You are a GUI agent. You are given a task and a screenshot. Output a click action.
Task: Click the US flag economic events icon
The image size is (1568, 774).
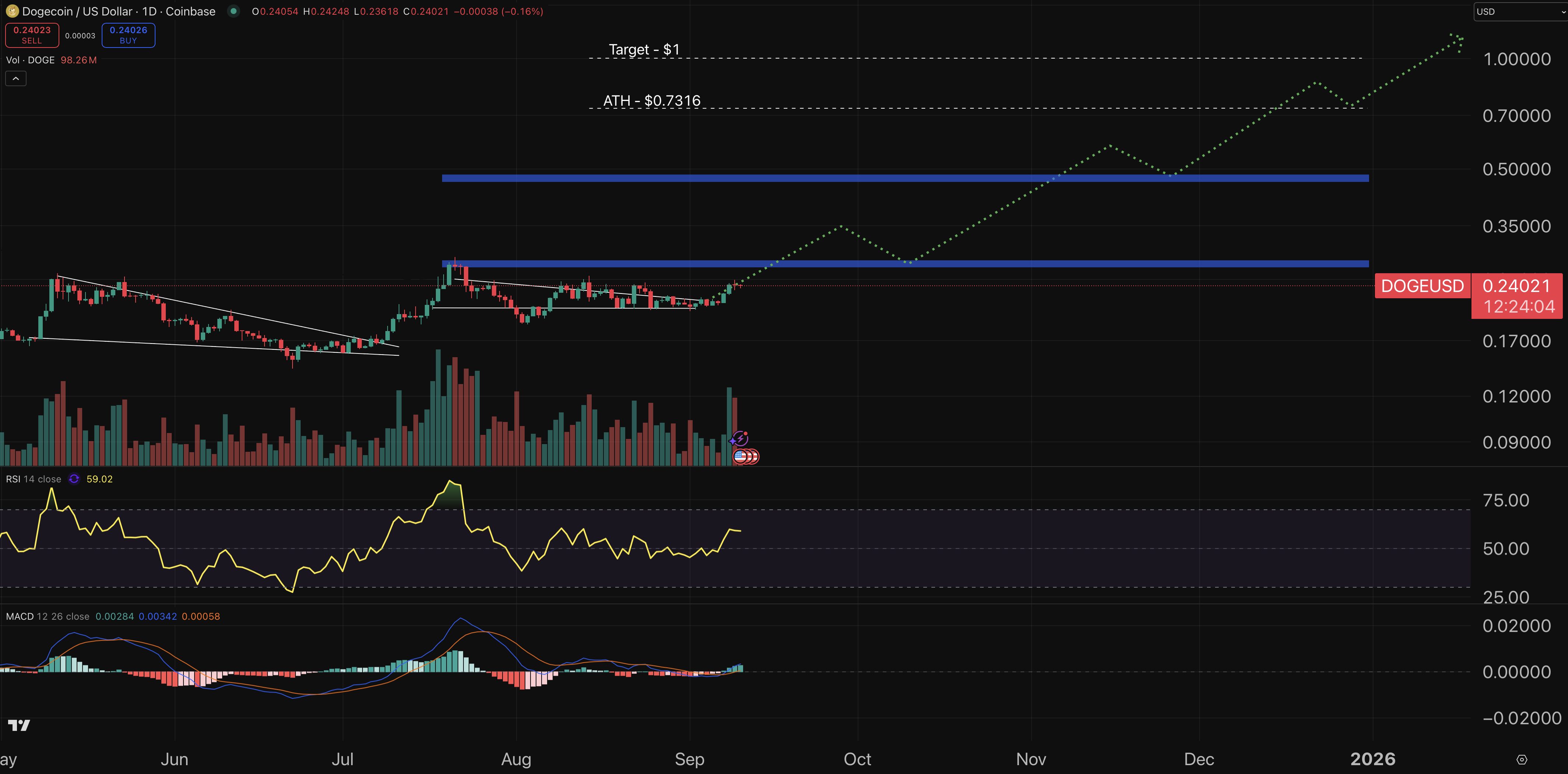(740, 456)
